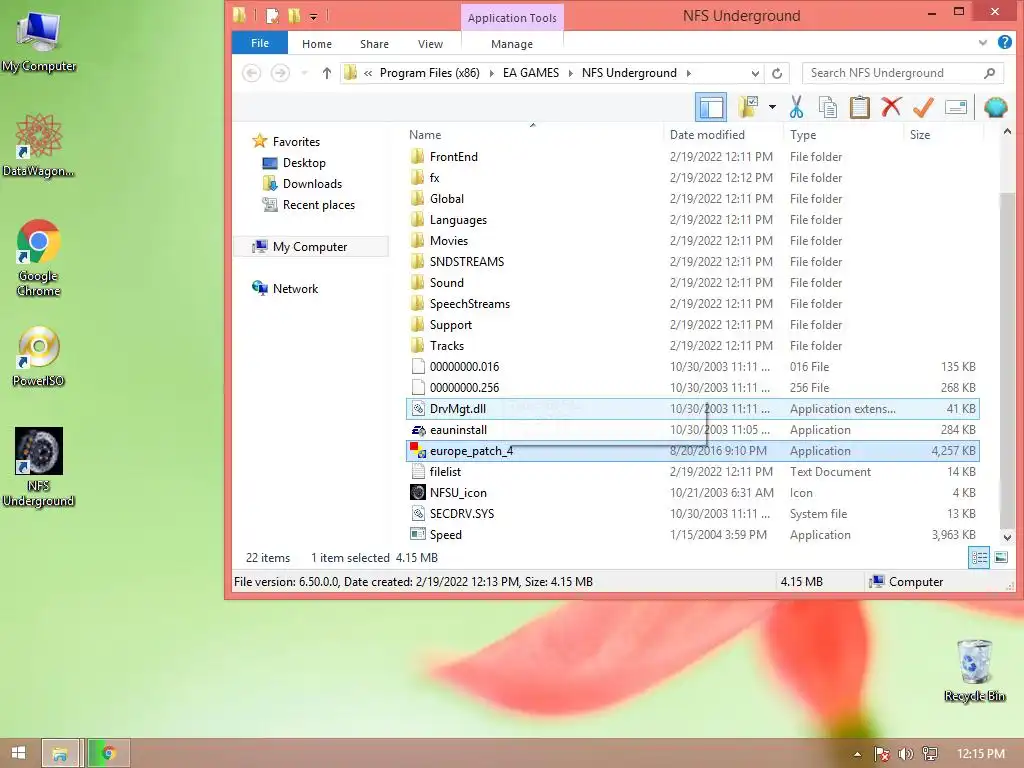Image resolution: width=1024 pixels, height=768 pixels.
Task: Click the orange checkmark Properties icon
Action: pos(923,107)
